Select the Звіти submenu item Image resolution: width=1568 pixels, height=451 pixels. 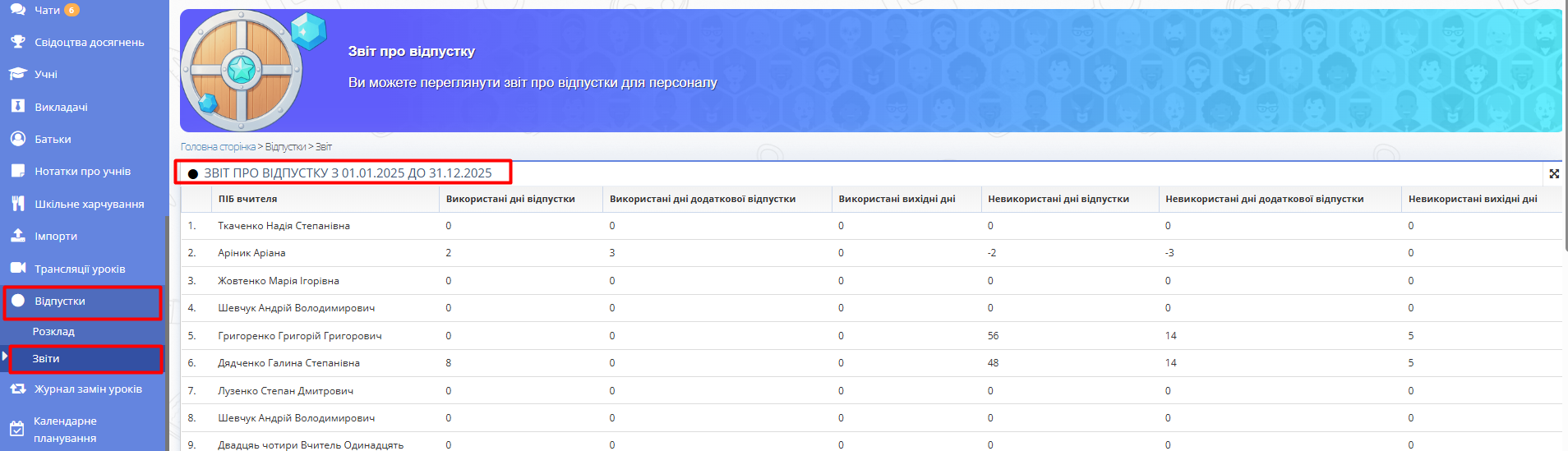click(x=46, y=359)
